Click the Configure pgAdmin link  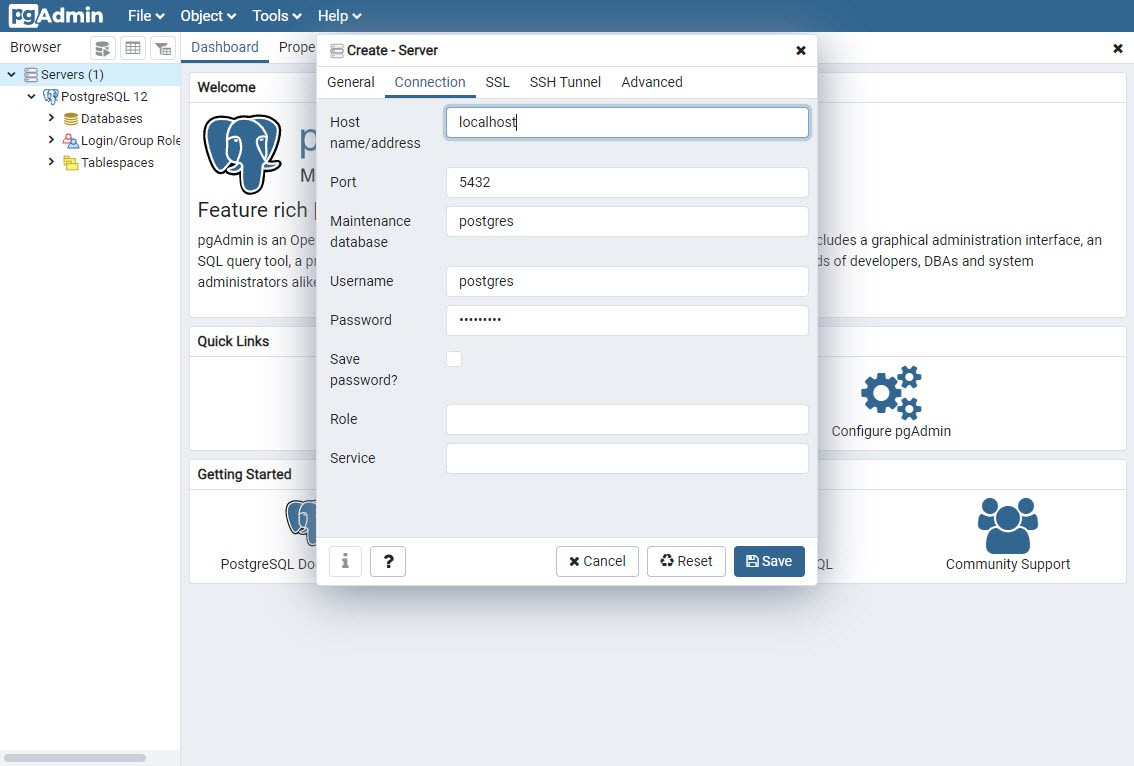tap(891, 431)
